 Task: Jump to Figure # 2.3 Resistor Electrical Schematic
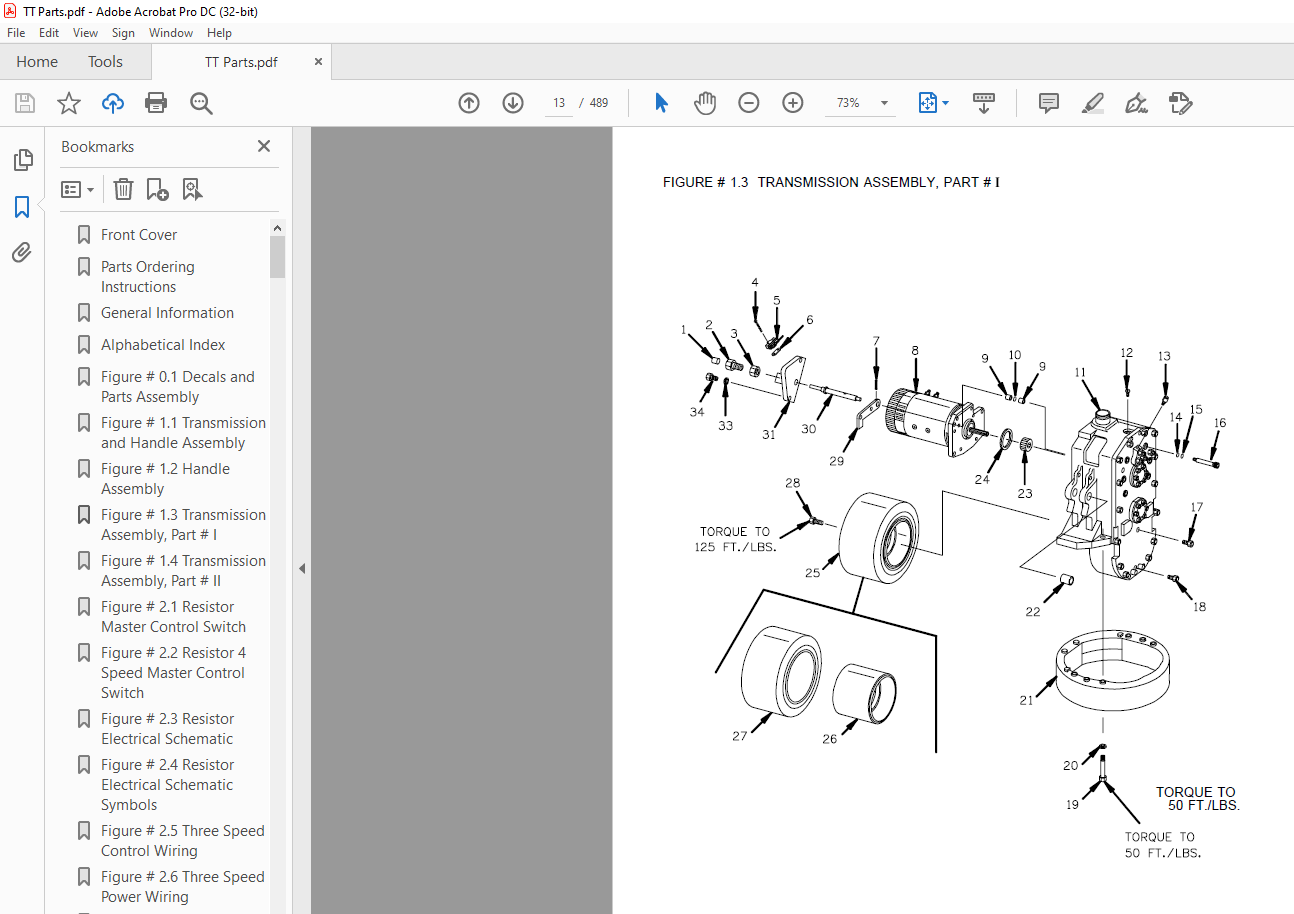pos(167,729)
